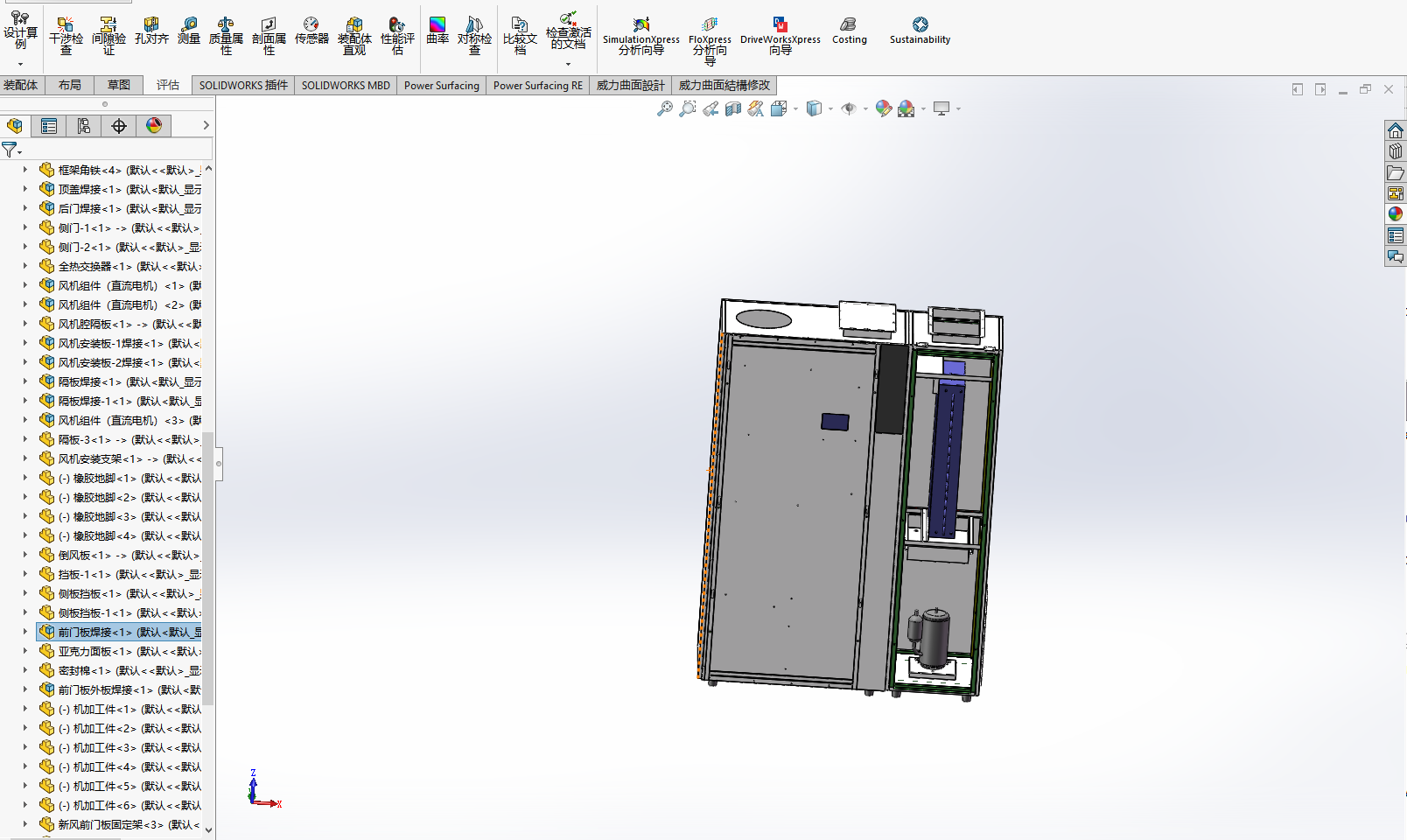Open the ConfigurationManager tab in left panel

click(x=84, y=125)
